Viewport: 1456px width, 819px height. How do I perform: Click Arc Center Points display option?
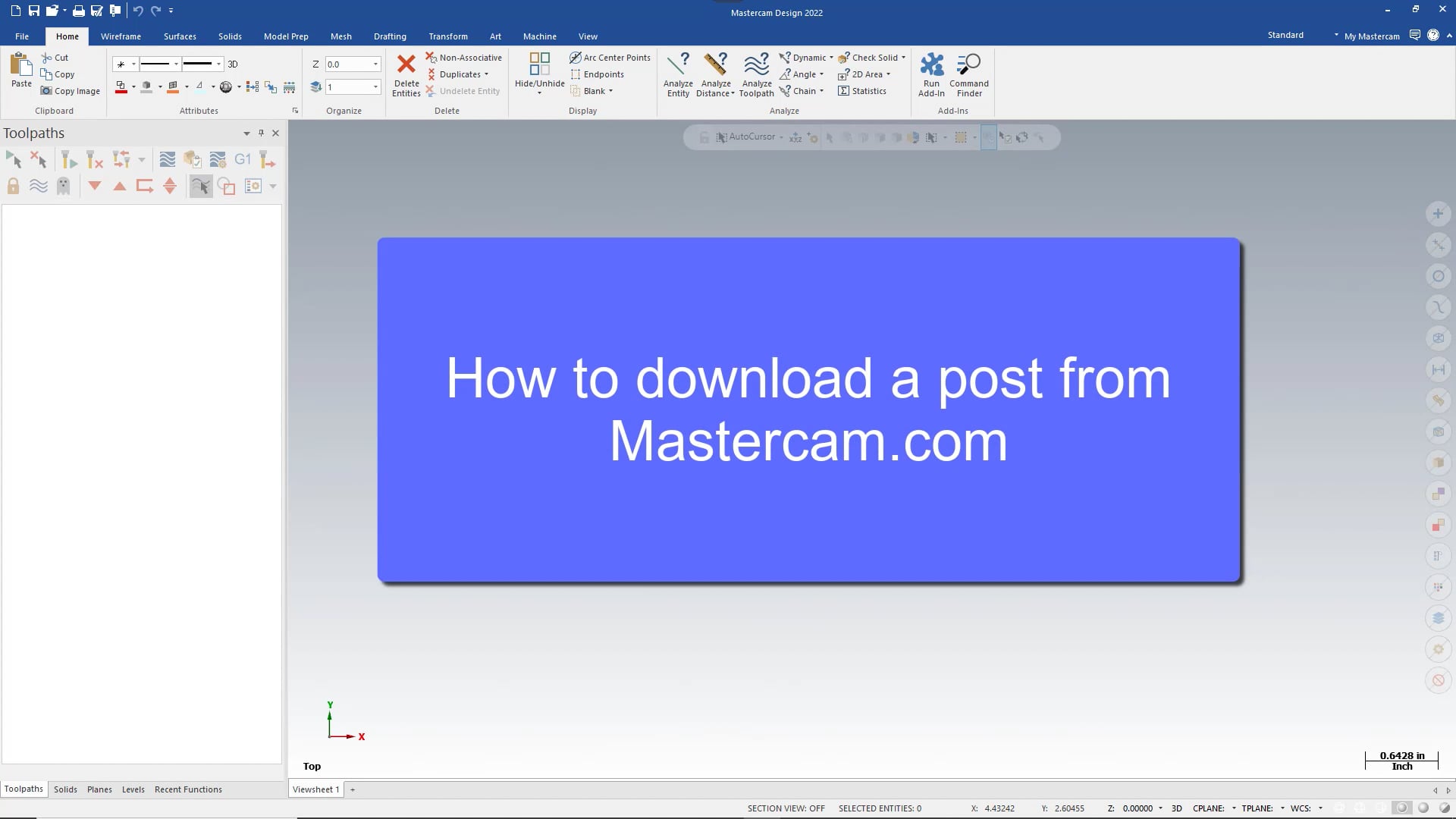coord(610,58)
